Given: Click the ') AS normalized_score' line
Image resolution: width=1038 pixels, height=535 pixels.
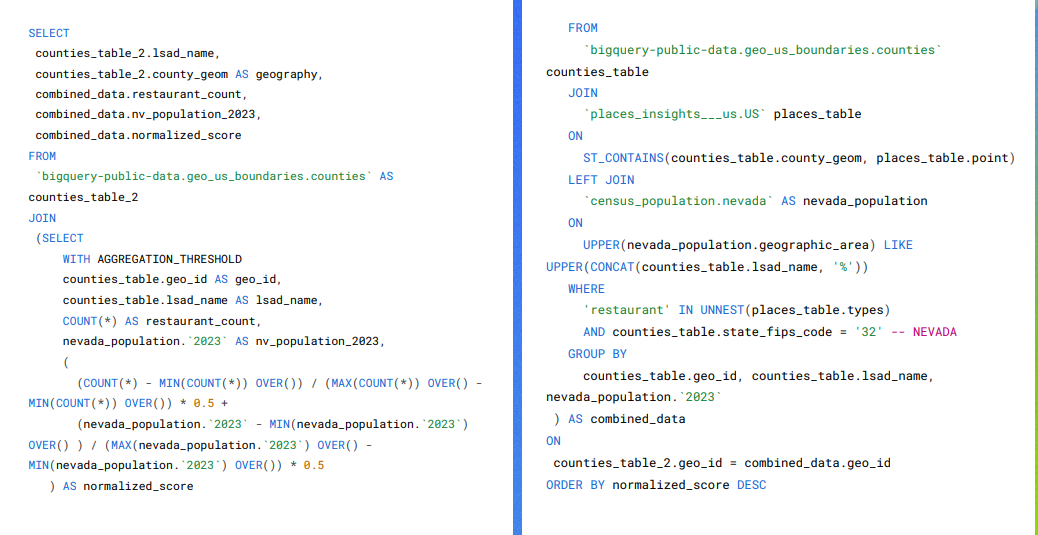Looking at the screenshot, I should [x=121, y=486].
